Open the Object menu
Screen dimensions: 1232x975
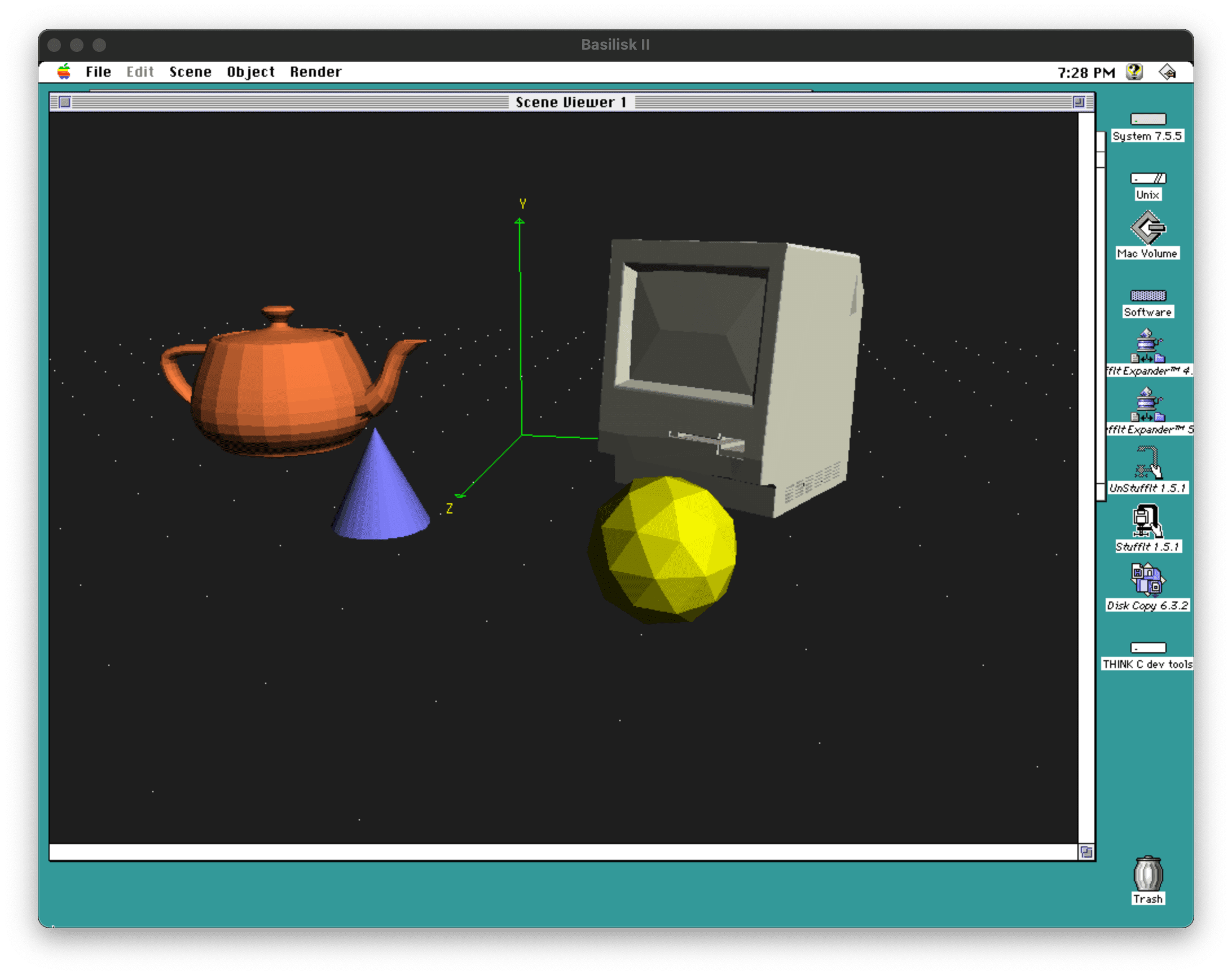(250, 72)
